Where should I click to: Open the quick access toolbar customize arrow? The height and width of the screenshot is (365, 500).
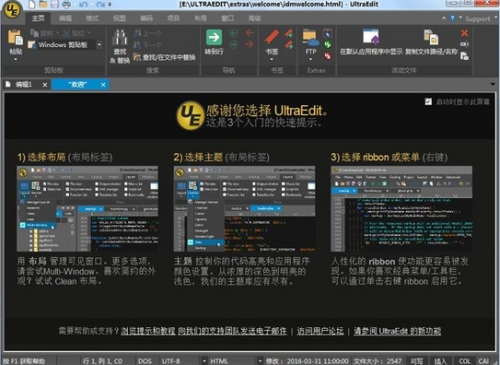(x=110, y=5)
